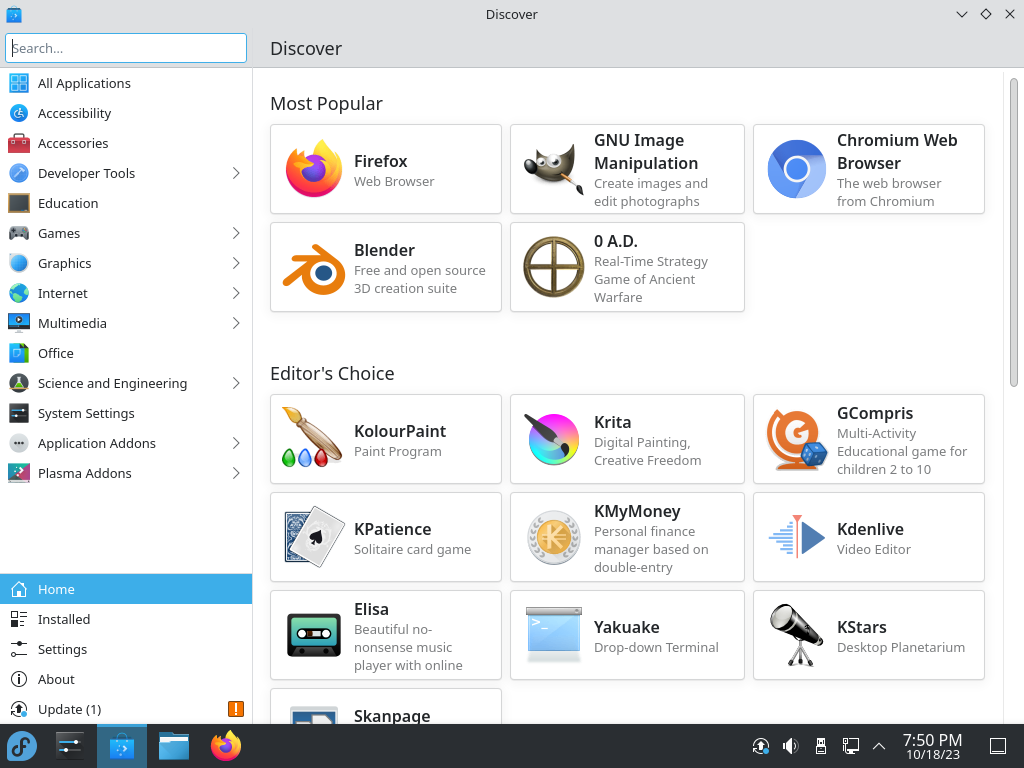
Task: Expand the Games category chevron
Action: (x=236, y=233)
